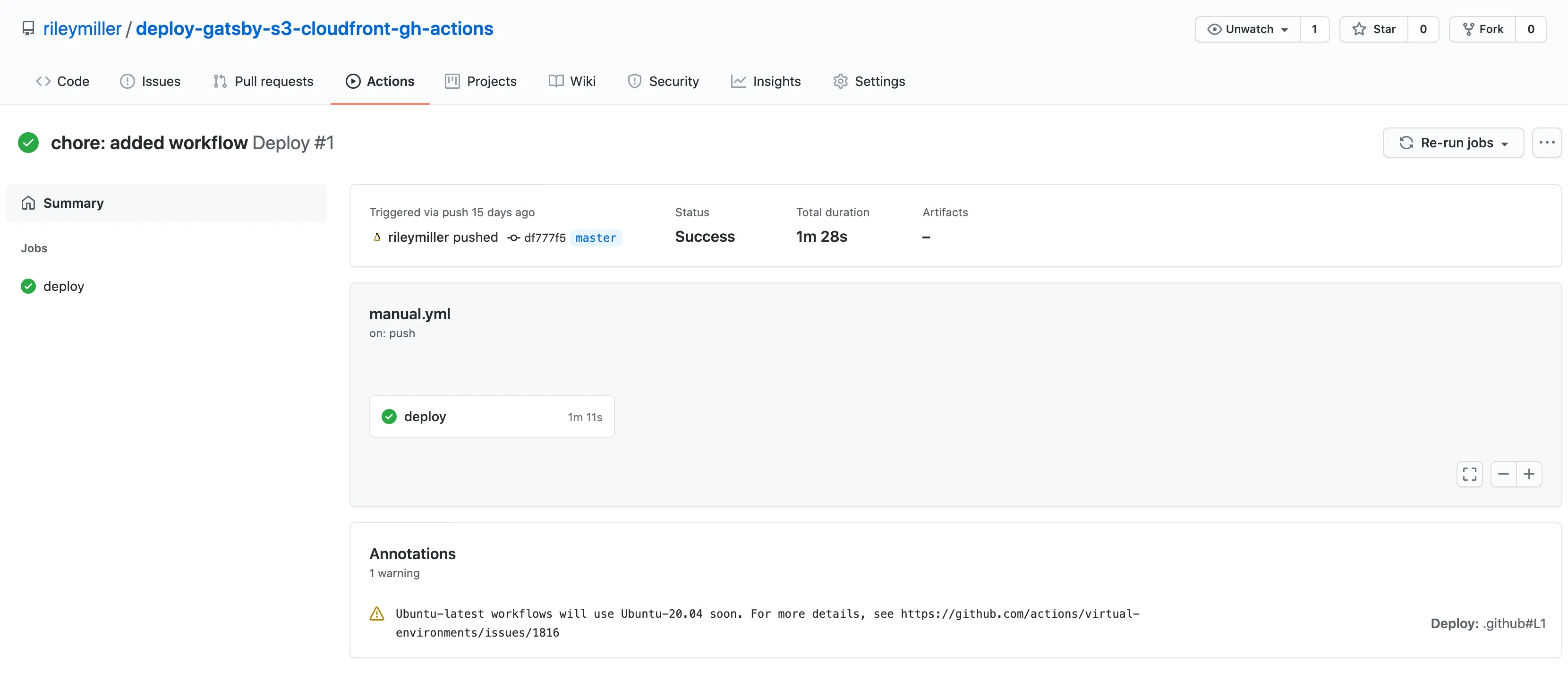The height and width of the screenshot is (698, 1568).
Task: Open the three-dots workflow options menu
Action: click(1546, 143)
